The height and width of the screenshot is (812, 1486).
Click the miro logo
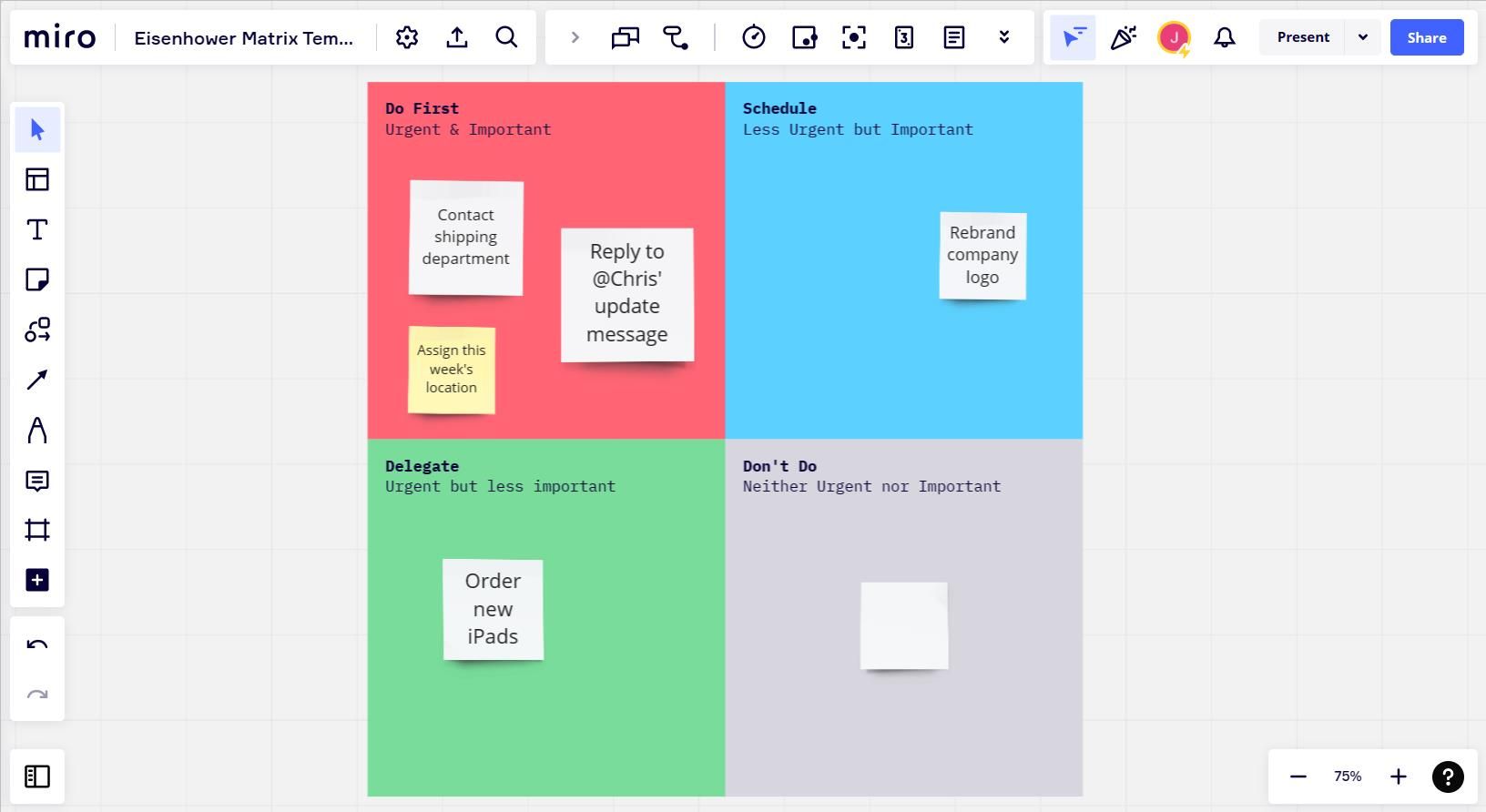coord(60,37)
